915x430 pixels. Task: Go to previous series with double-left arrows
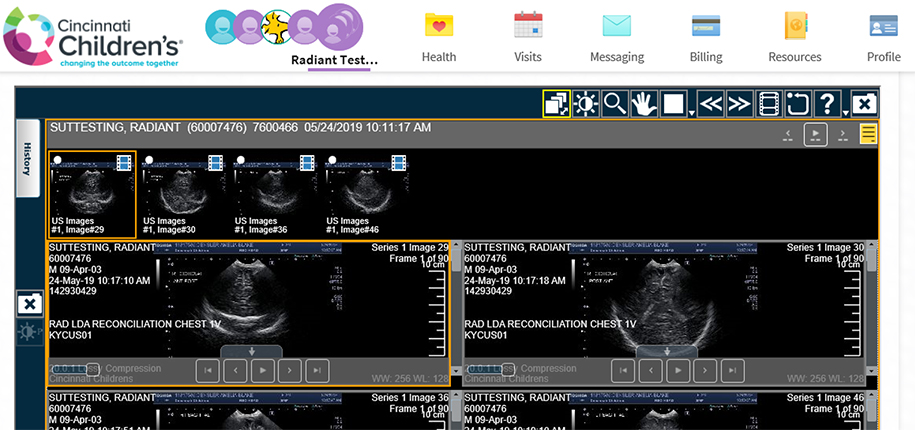pos(710,104)
